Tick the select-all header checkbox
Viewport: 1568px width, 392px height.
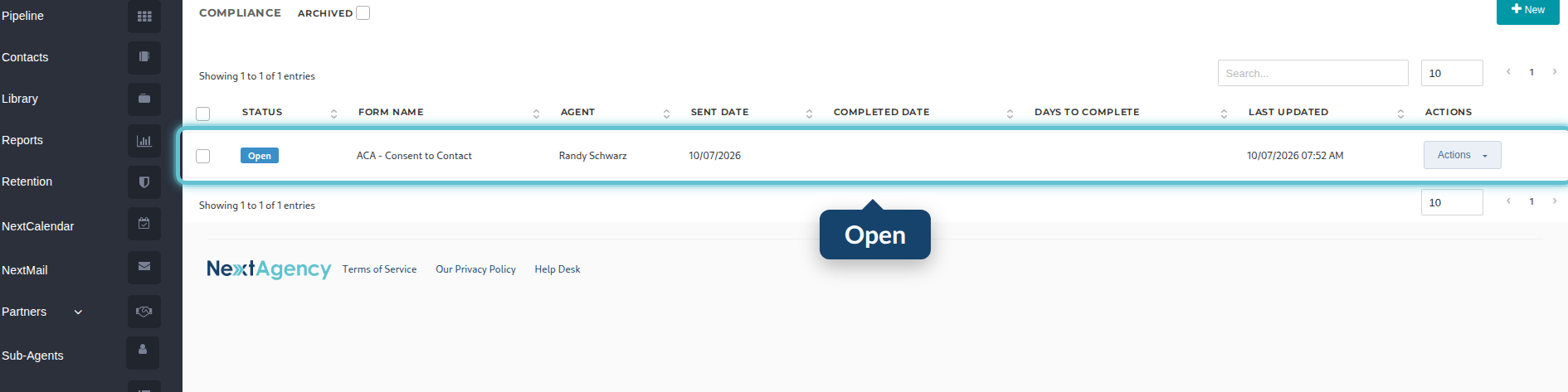[203, 114]
